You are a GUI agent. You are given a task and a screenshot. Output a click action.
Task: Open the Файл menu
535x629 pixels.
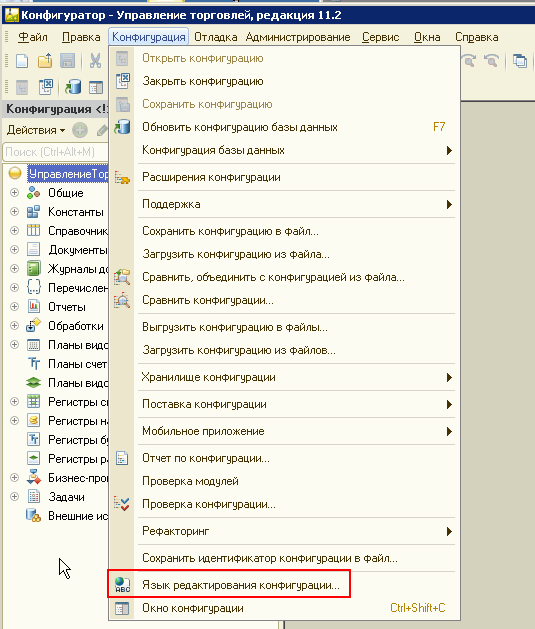[x=33, y=37]
